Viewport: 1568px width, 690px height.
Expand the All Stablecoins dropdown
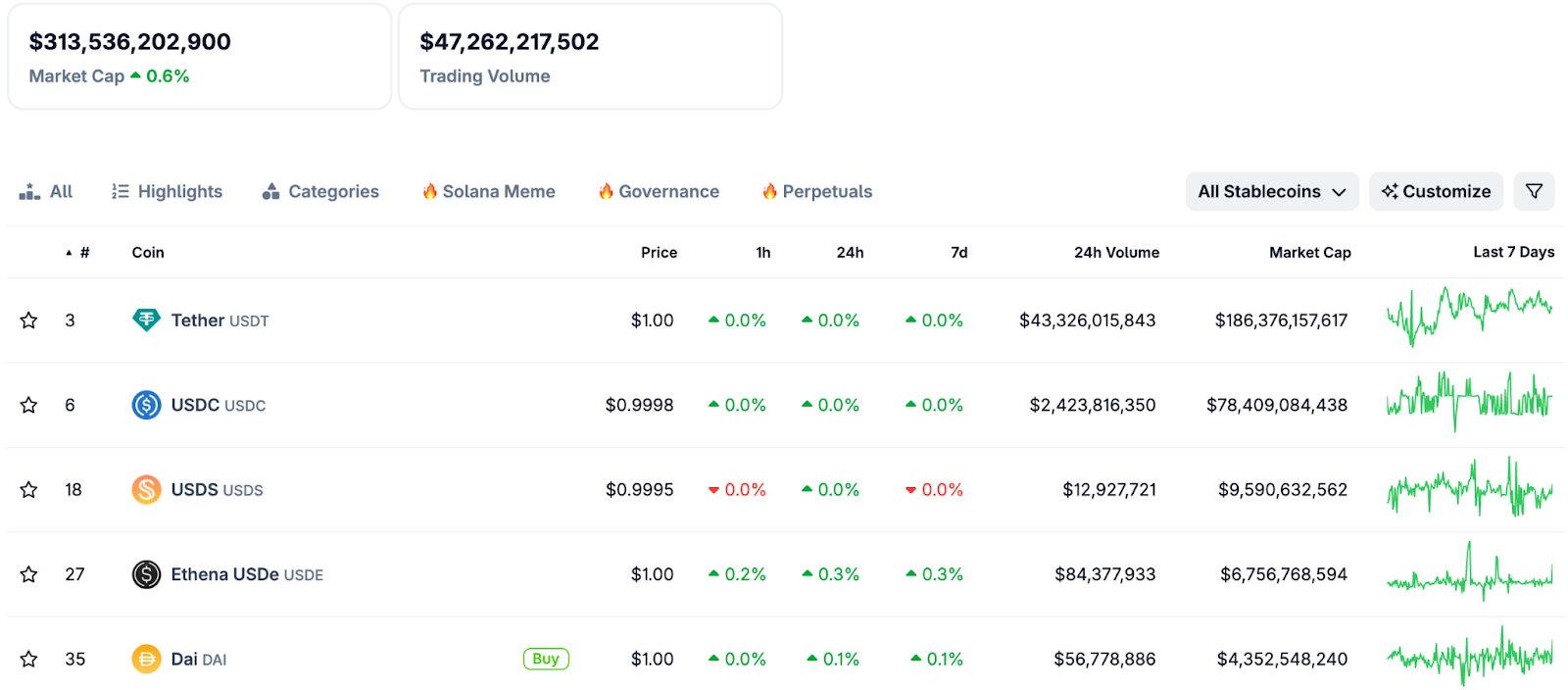(x=1271, y=191)
